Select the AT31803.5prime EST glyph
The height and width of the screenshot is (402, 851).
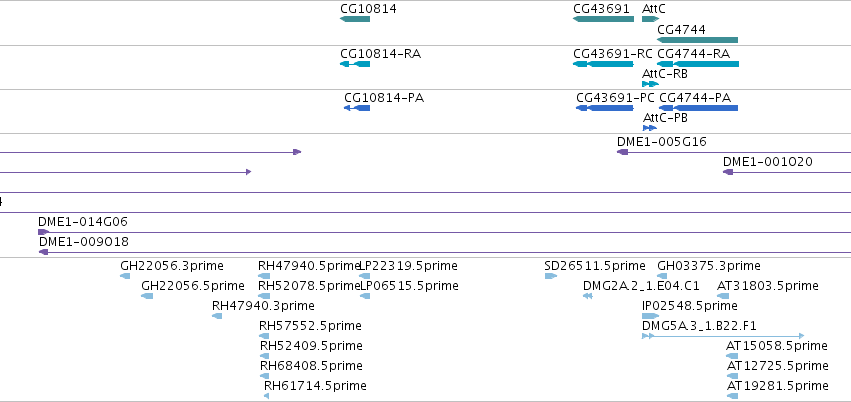723,296
